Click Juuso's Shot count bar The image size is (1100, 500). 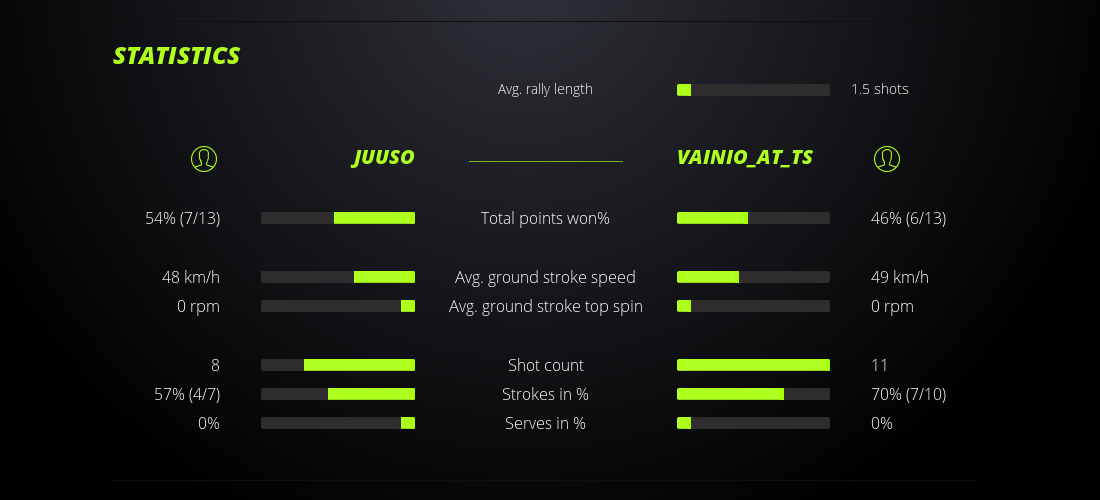tap(338, 365)
